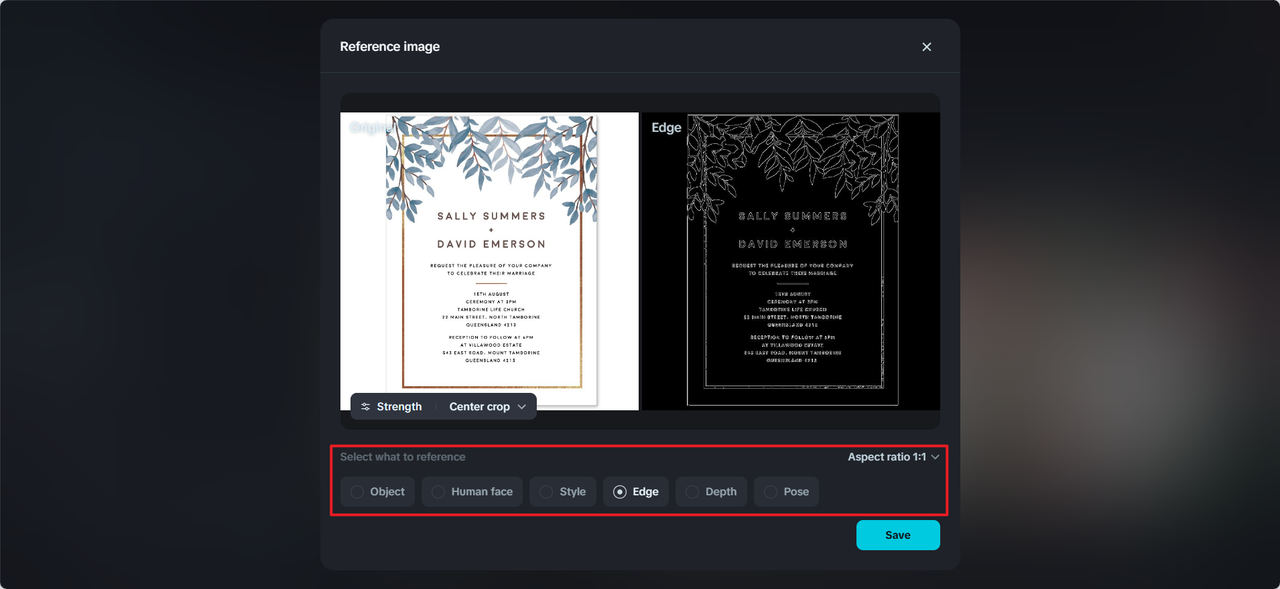The image size is (1280, 589).
Task: Select the Object reference option
Action: [377, 492]
